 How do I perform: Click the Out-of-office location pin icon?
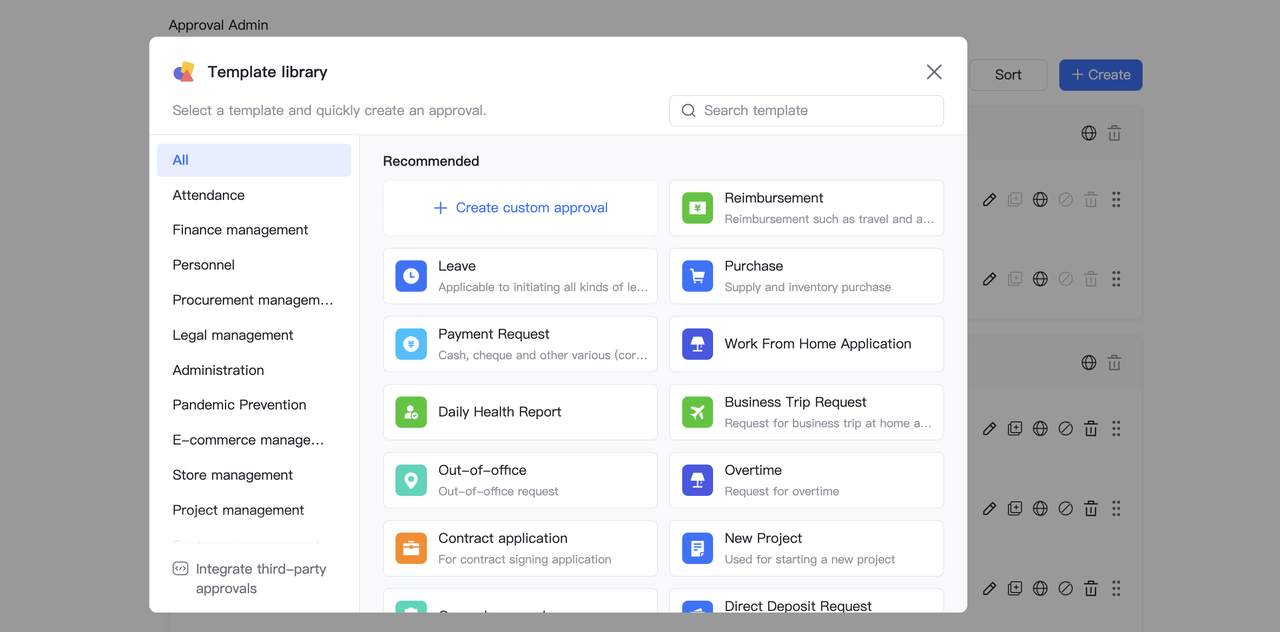(411, 480)
